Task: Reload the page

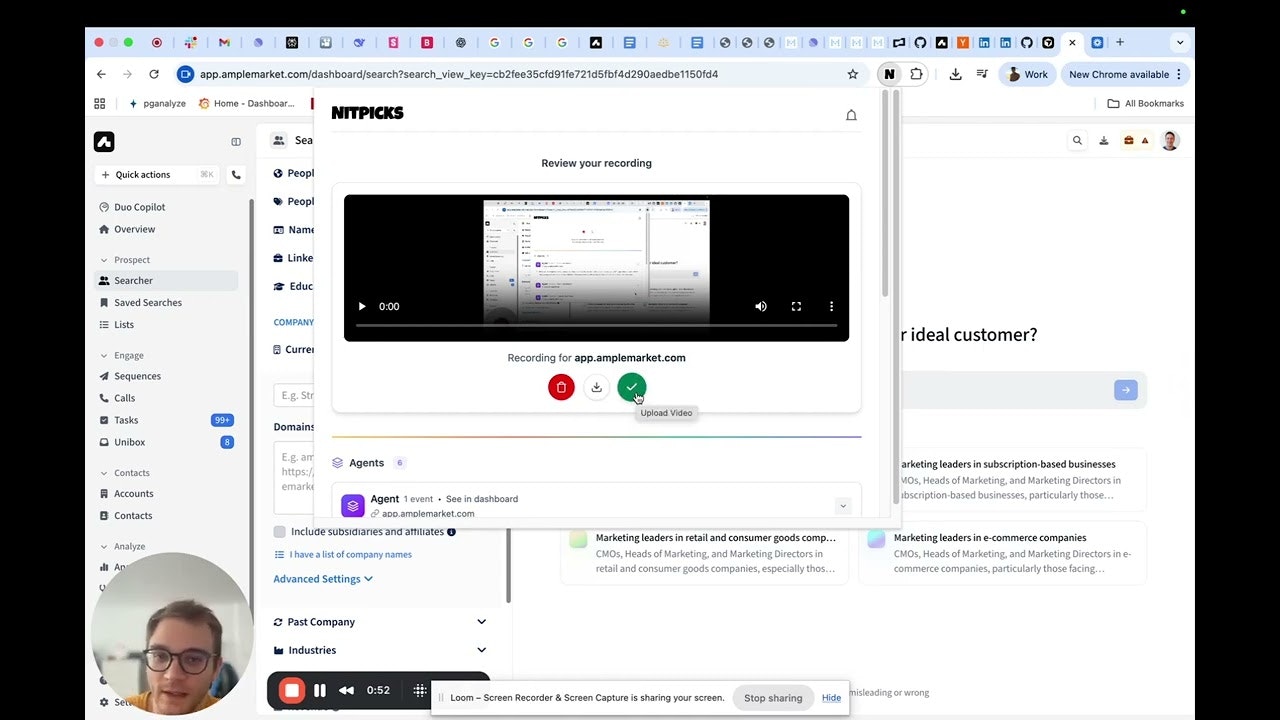Action: pyautogui.click(x=153, y=74)
